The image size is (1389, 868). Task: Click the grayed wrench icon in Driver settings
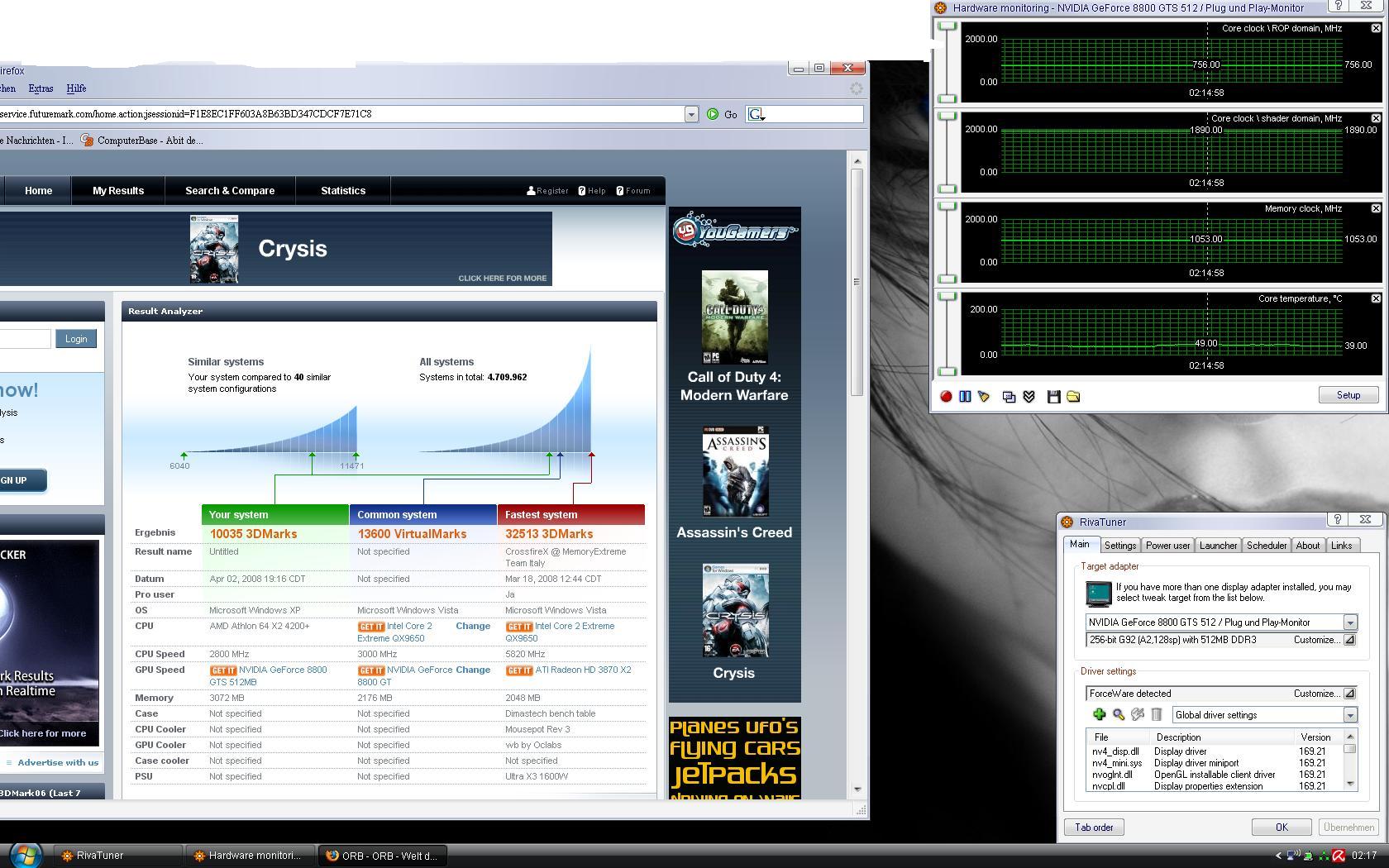1138,714
